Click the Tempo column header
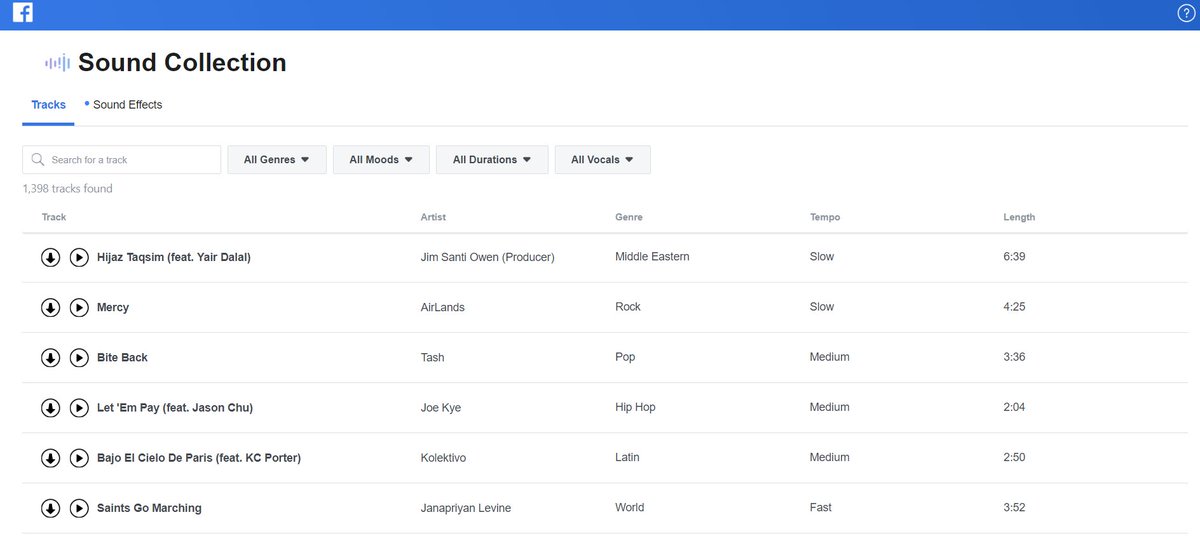The width and height of the screenshot is (1200, 557). pos(825,217)
